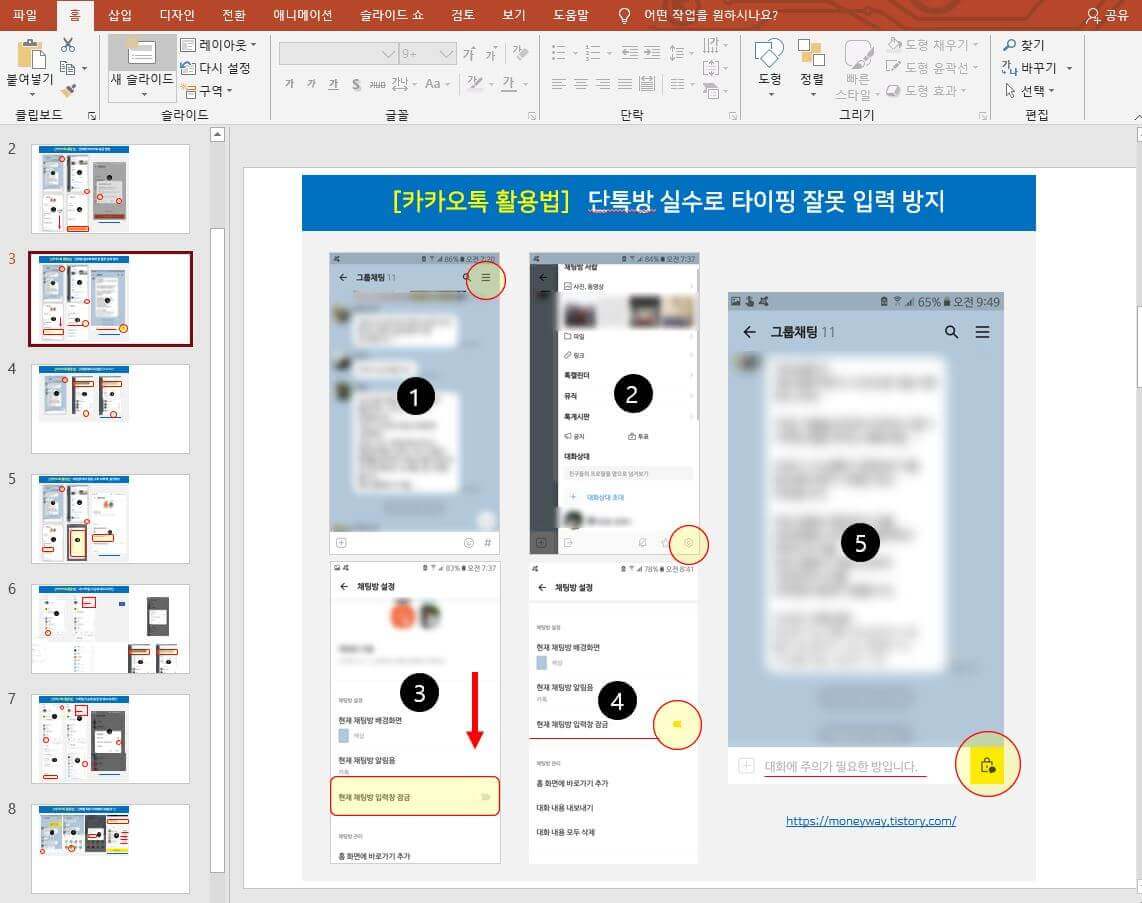Select the Format Painter brush icon
Image resolution: width=1142 pixels, height=903 pixels.
click(x=68, y=90)
